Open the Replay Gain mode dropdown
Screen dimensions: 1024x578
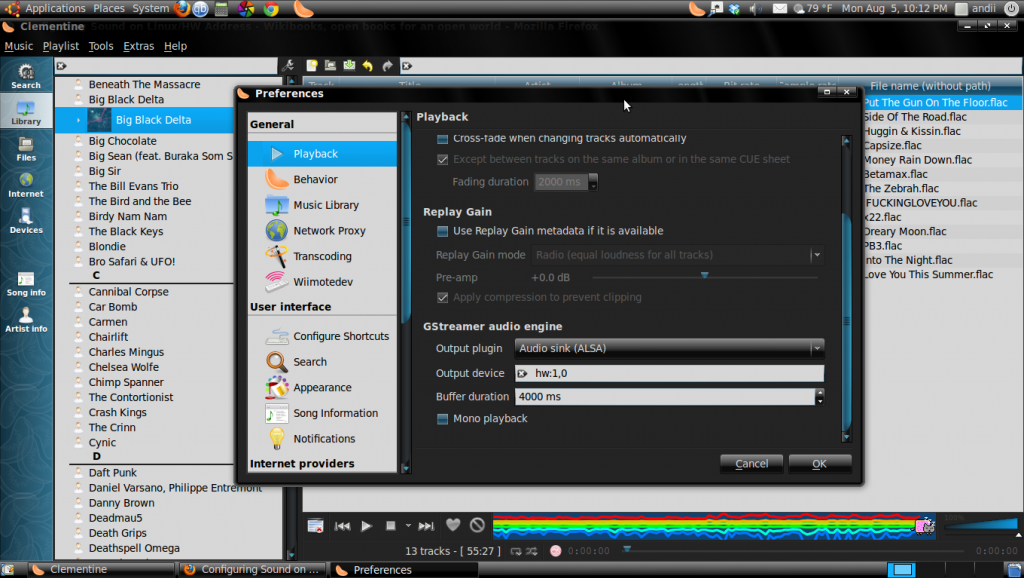point(678,255)
